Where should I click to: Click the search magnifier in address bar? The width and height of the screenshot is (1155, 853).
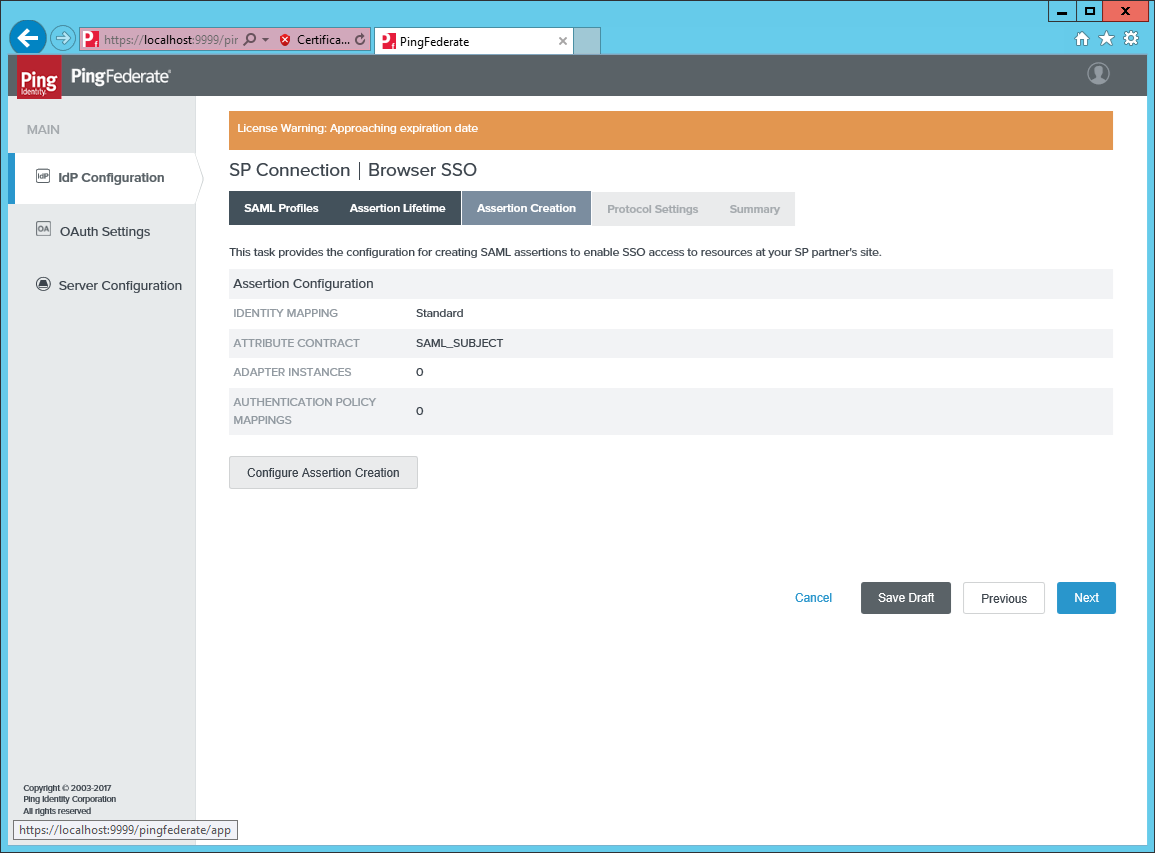tap(250, 39)
